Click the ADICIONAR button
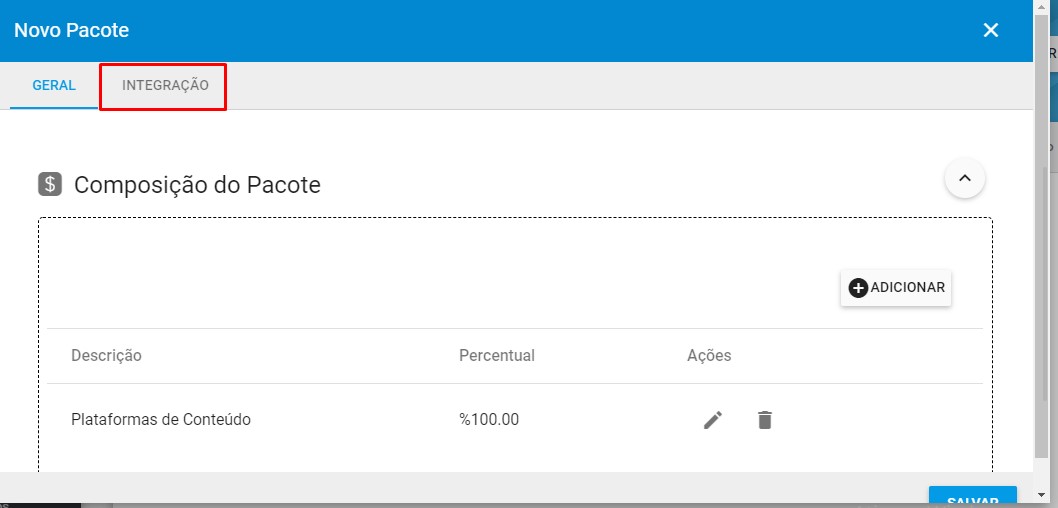1058x508 pixels. tap(896, 288)
